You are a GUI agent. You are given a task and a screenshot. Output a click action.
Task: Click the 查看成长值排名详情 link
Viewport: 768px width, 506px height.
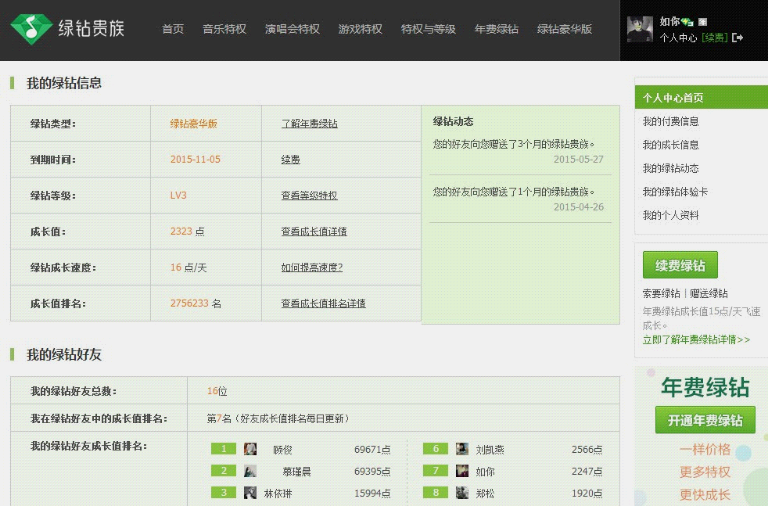click(x=323, y=303)
